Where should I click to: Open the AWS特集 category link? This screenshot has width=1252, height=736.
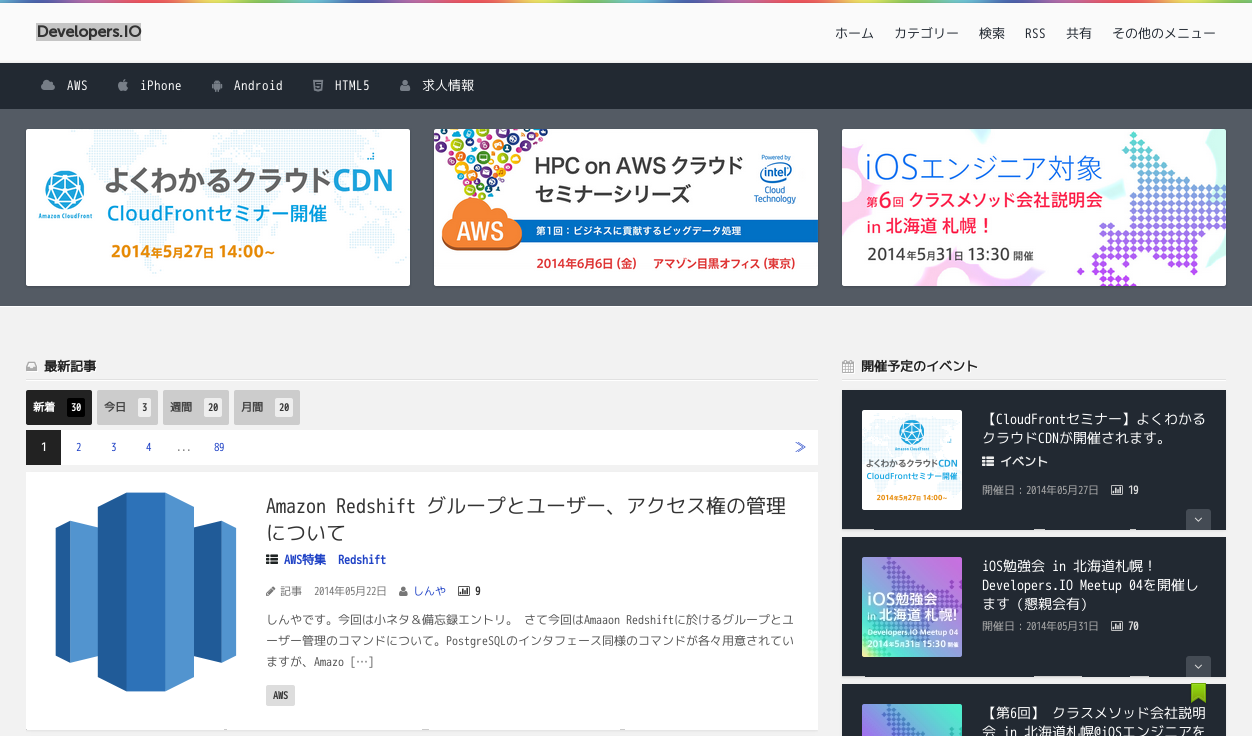point(305,560)
